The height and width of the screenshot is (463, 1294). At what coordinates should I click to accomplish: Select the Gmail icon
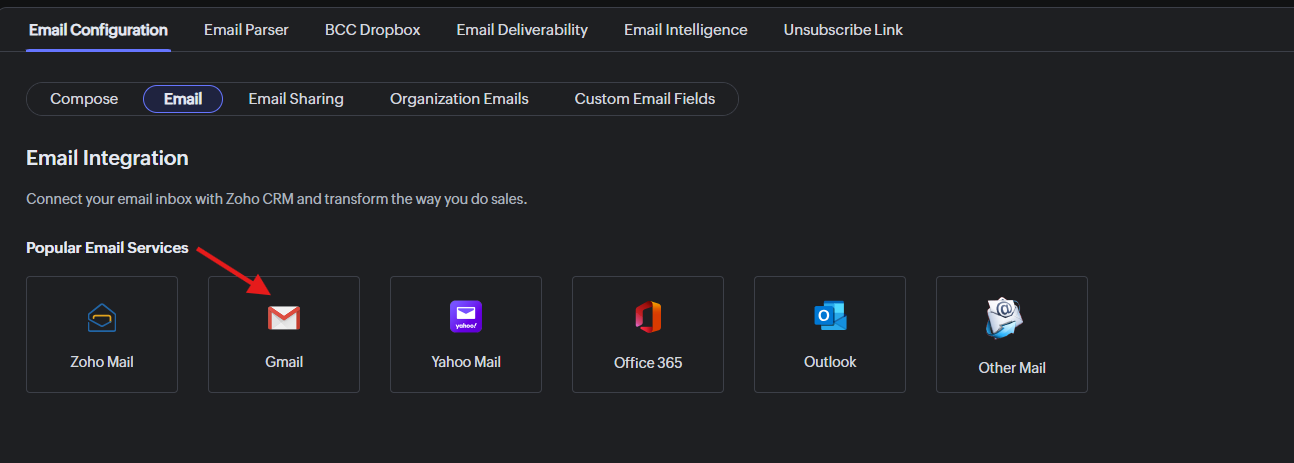[284, 318]
